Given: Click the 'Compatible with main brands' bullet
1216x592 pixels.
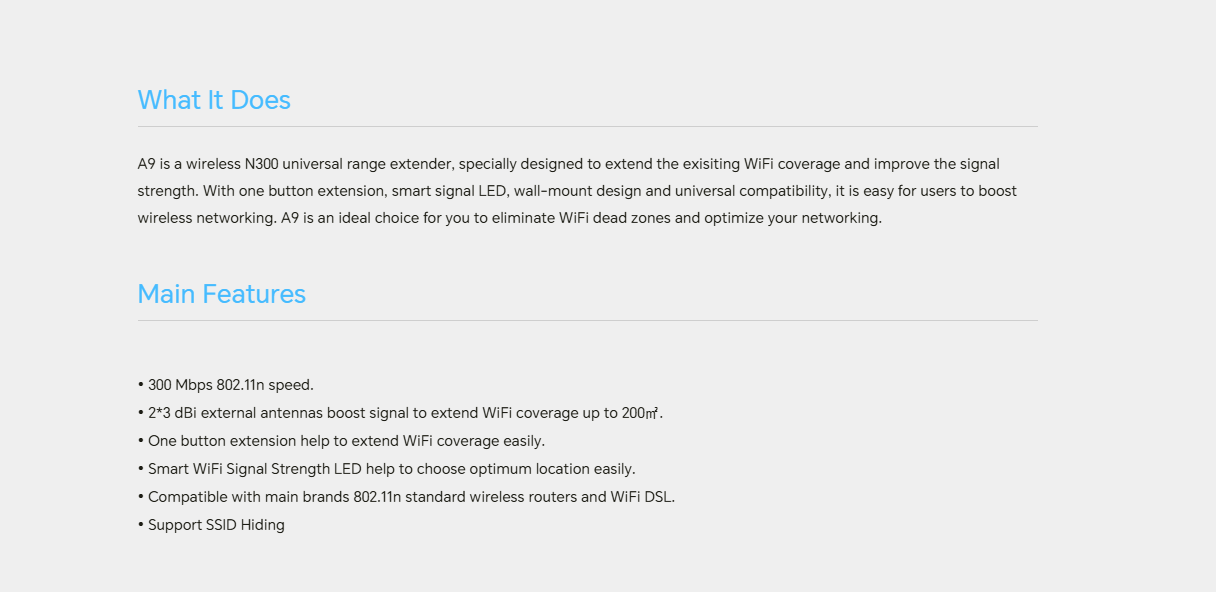Looking at the screenshot, I should click(x=407, y=497).
